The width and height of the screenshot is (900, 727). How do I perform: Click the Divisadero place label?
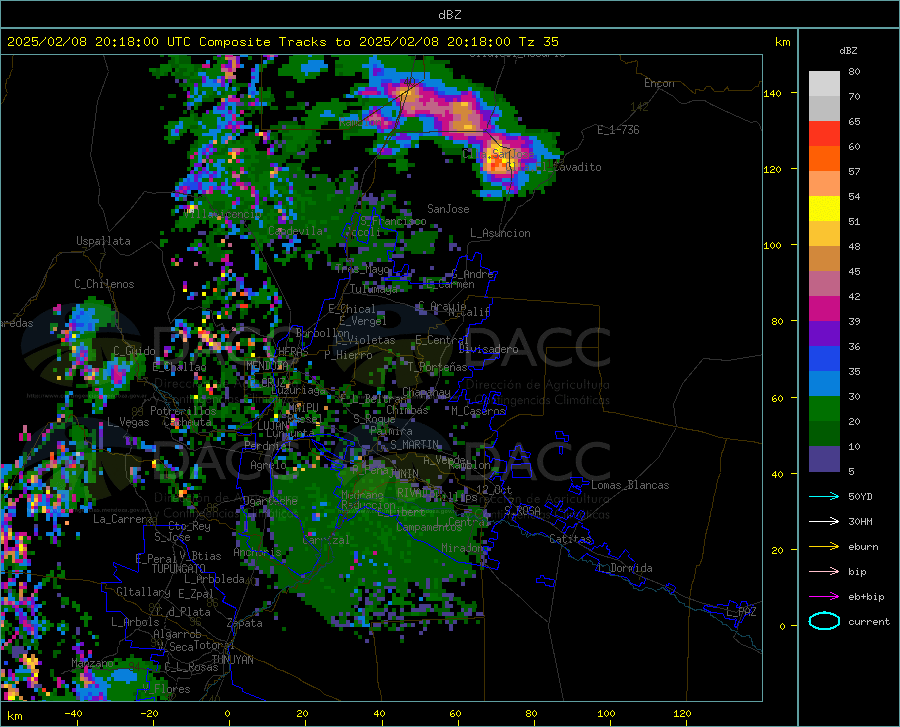click(488, 349)
